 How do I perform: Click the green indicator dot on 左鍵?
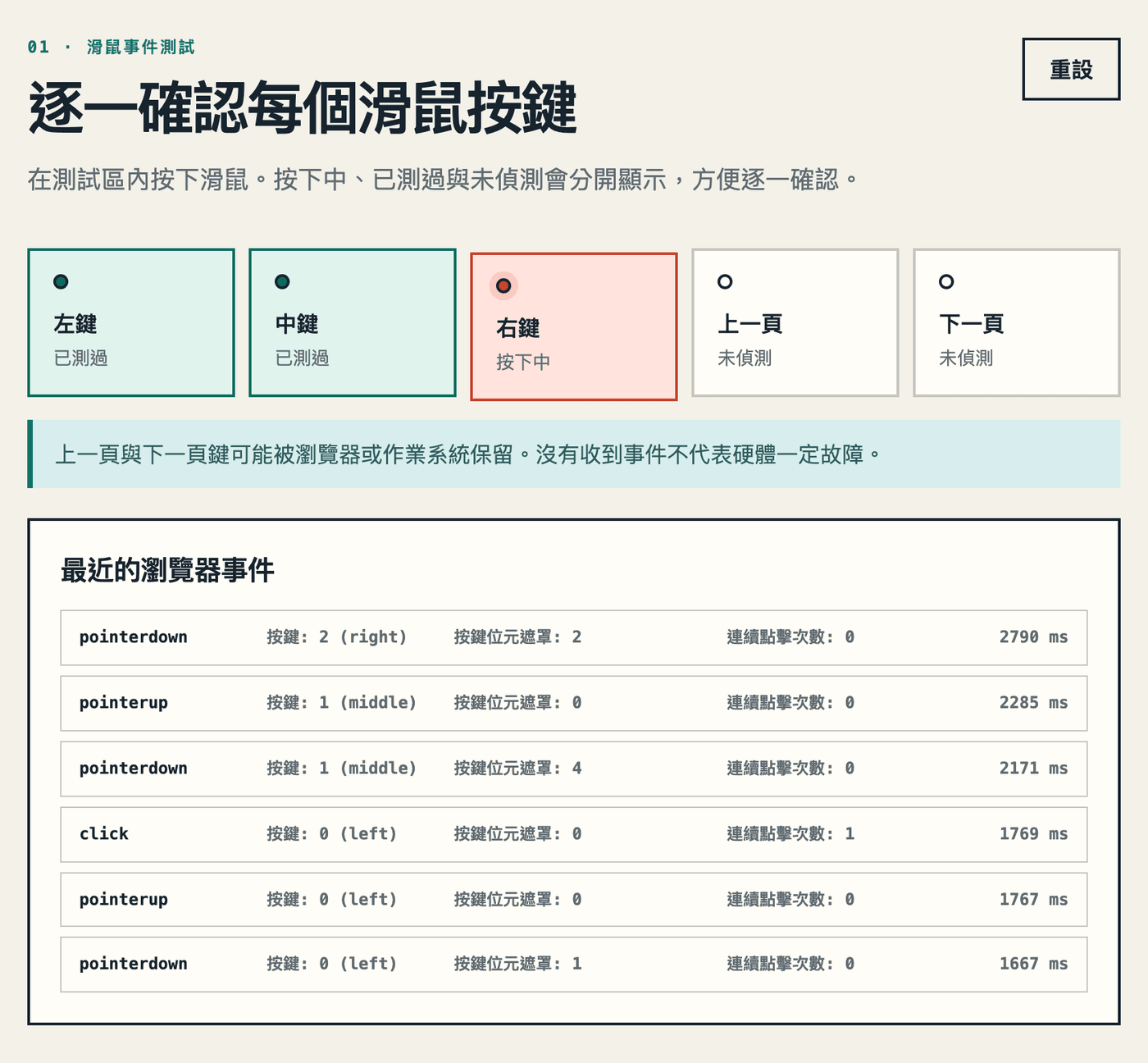(61, 281)
